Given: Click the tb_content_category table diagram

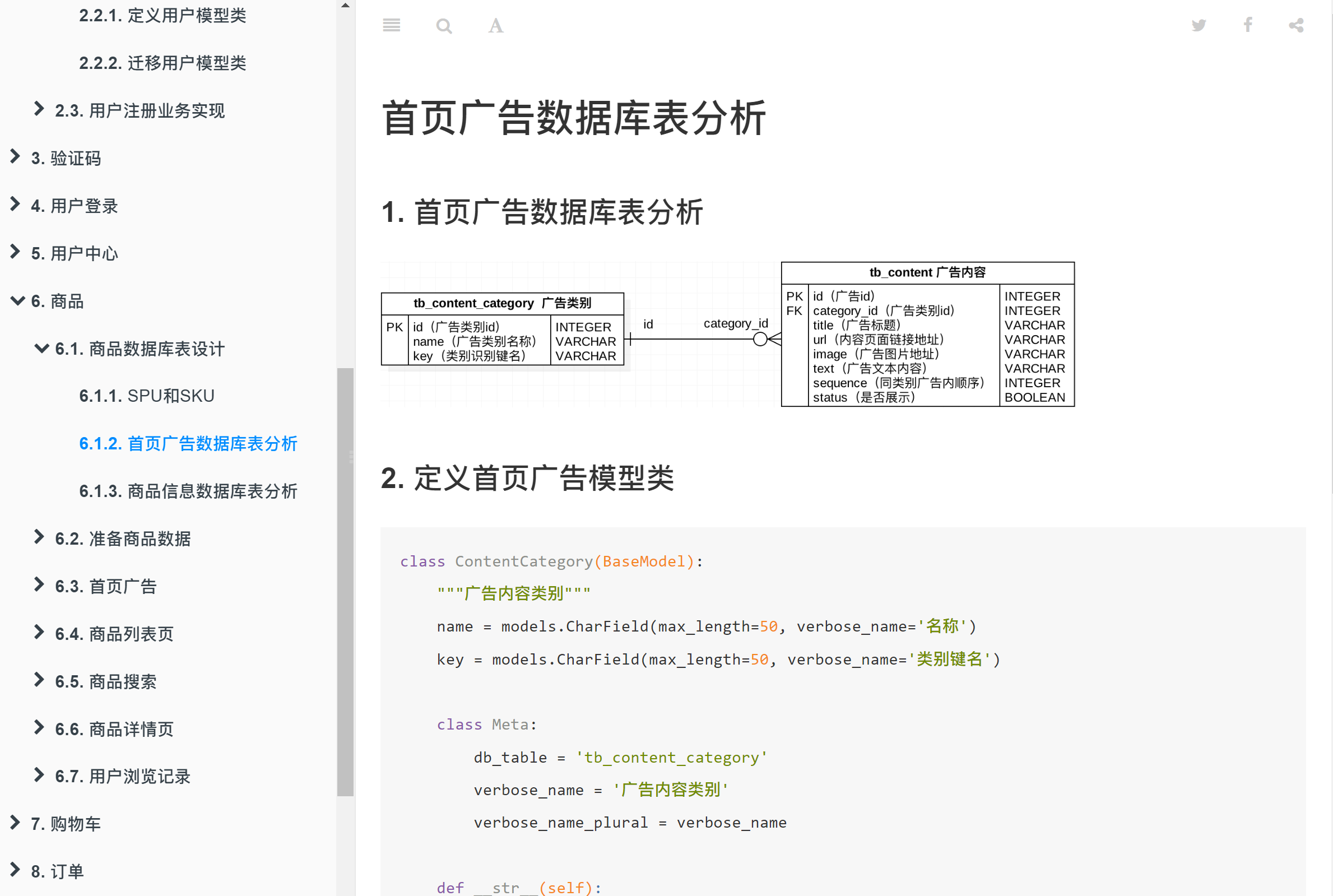Looking at the screenshot, I should 503,329.
